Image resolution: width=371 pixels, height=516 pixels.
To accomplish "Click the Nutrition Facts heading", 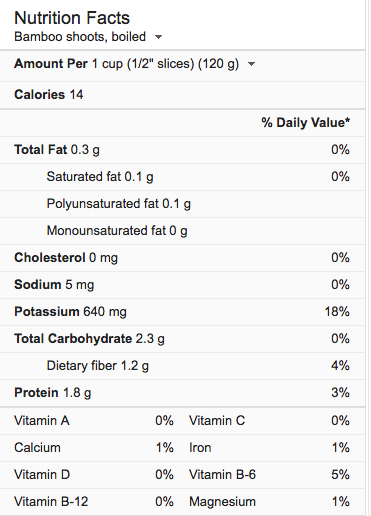I will click(x=72, y=18).
